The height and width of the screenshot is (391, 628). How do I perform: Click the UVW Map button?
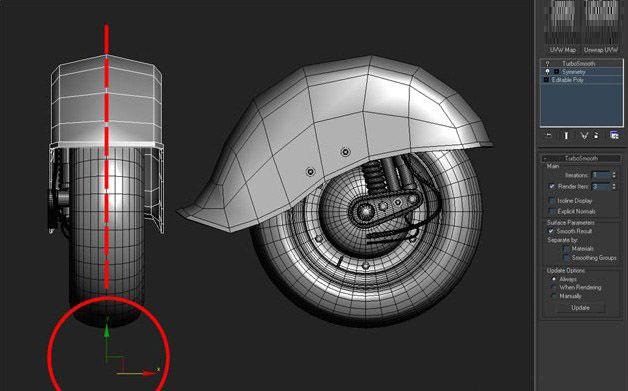coord(563,50)
